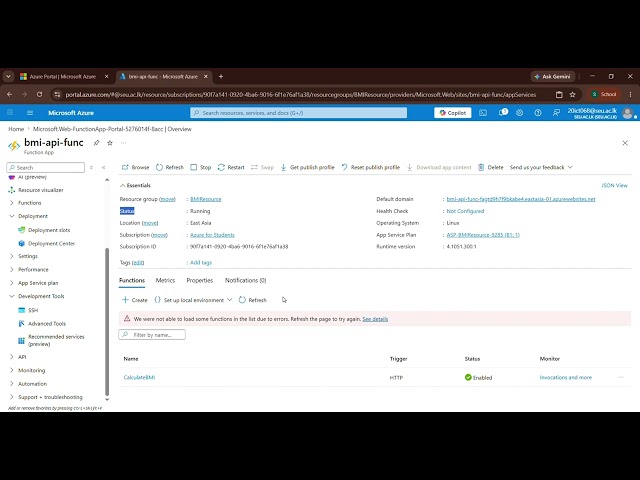Open Invocations and more for CalculateBMI
This screenshot has height=480, width=640.
(566, 378)
